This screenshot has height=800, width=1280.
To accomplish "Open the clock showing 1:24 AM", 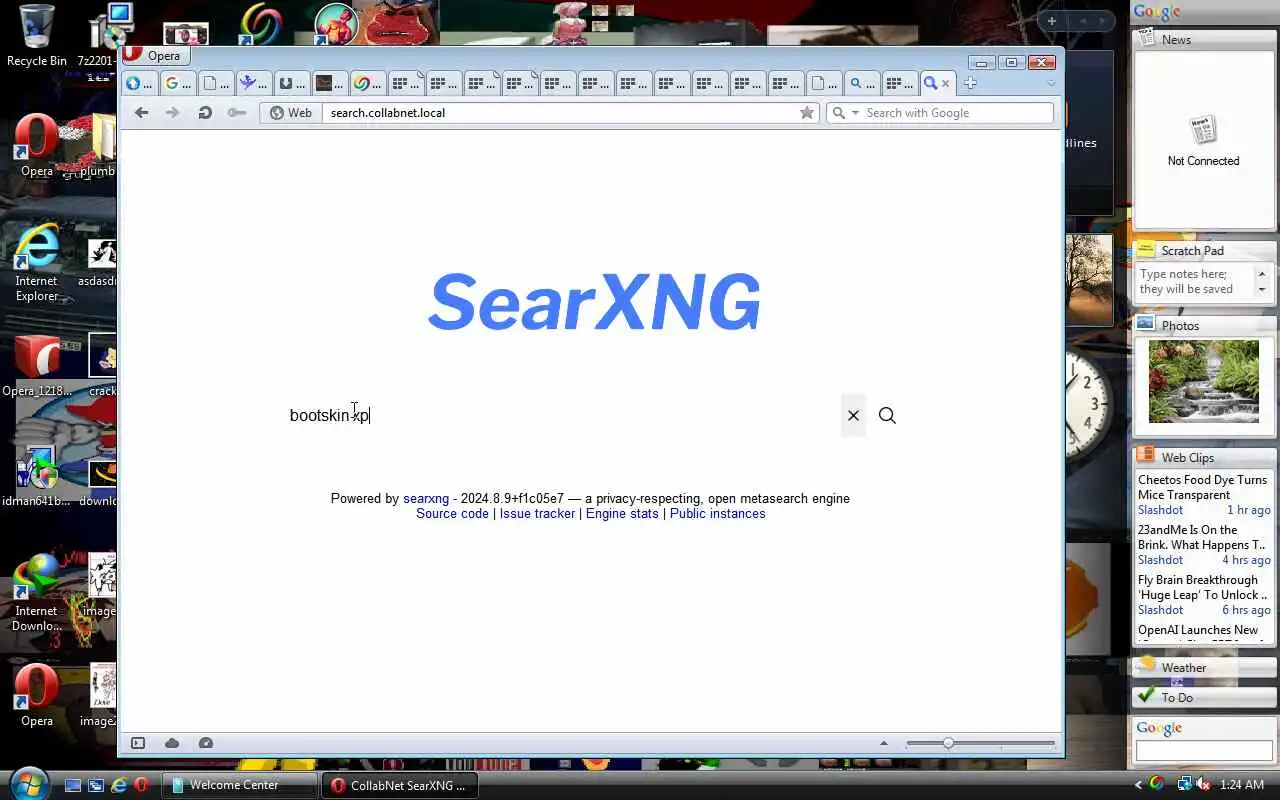I will 1242,785.
